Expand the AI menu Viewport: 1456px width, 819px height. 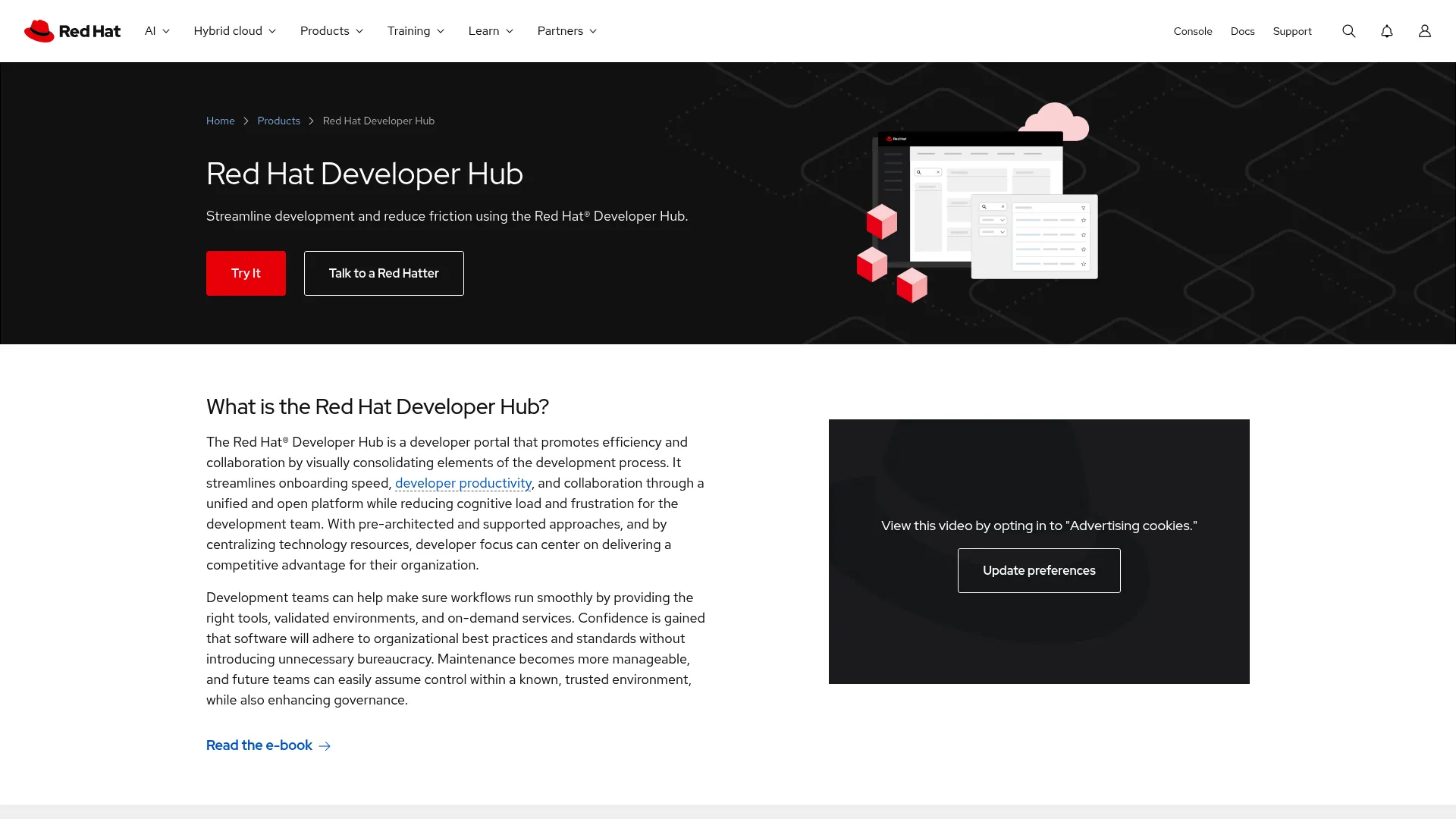157,31
